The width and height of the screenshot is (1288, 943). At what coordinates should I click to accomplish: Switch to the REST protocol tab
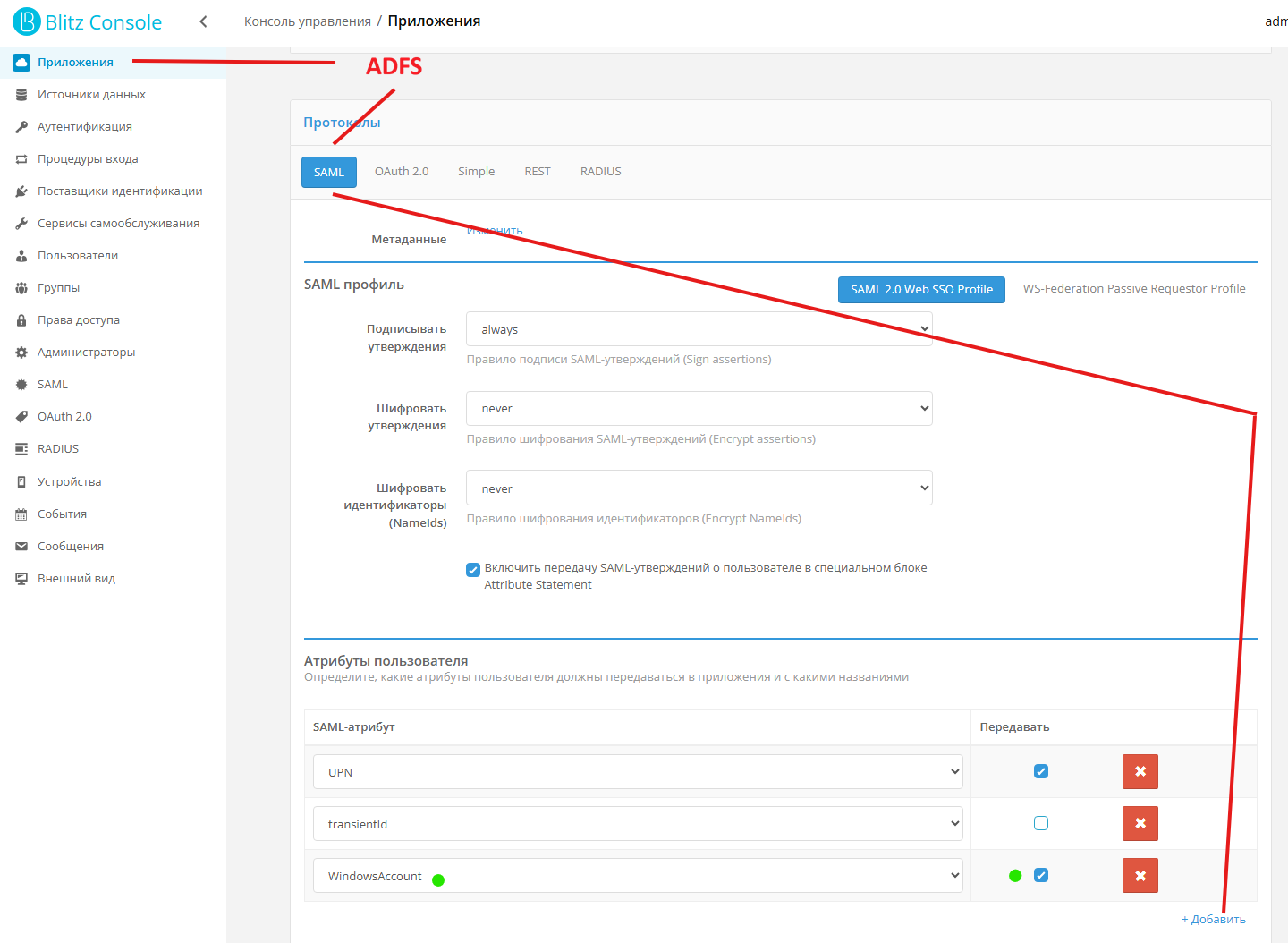click(x=538, y=172)
